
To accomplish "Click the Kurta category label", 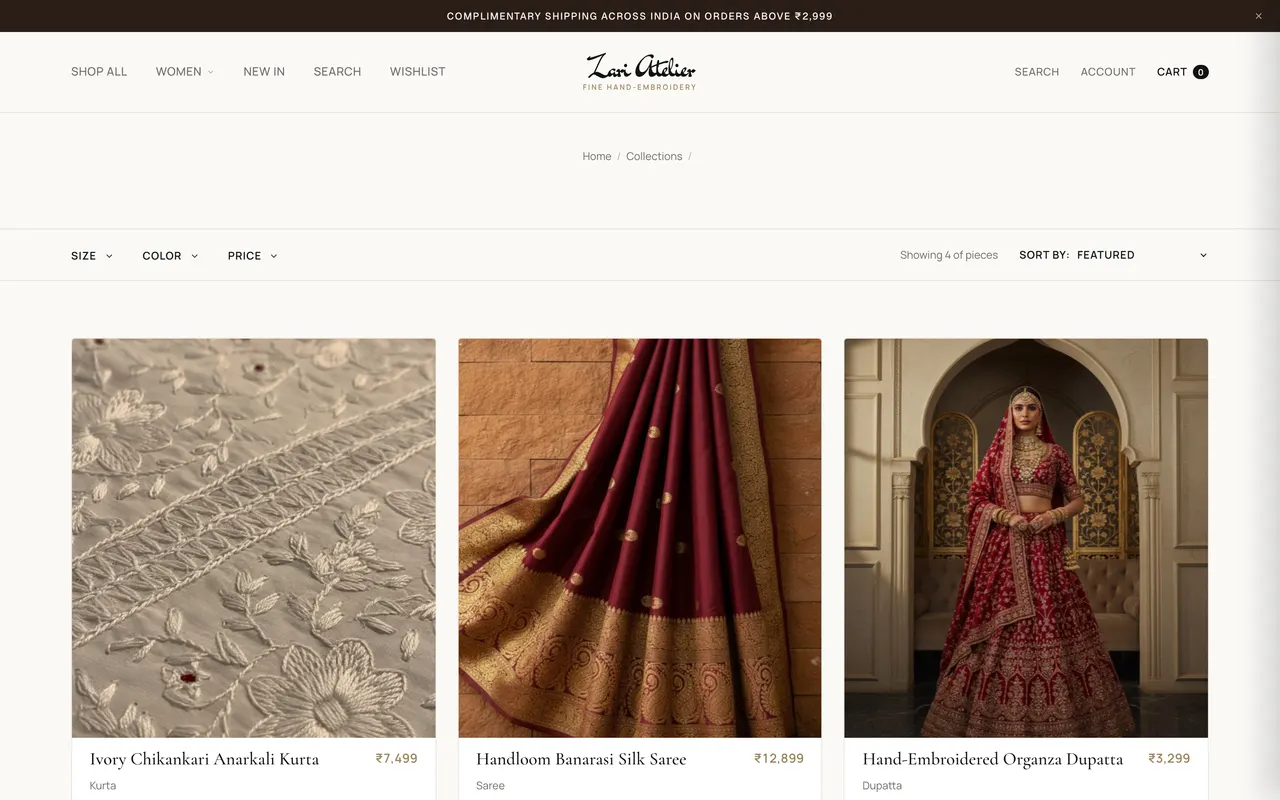I will [103, 785].
